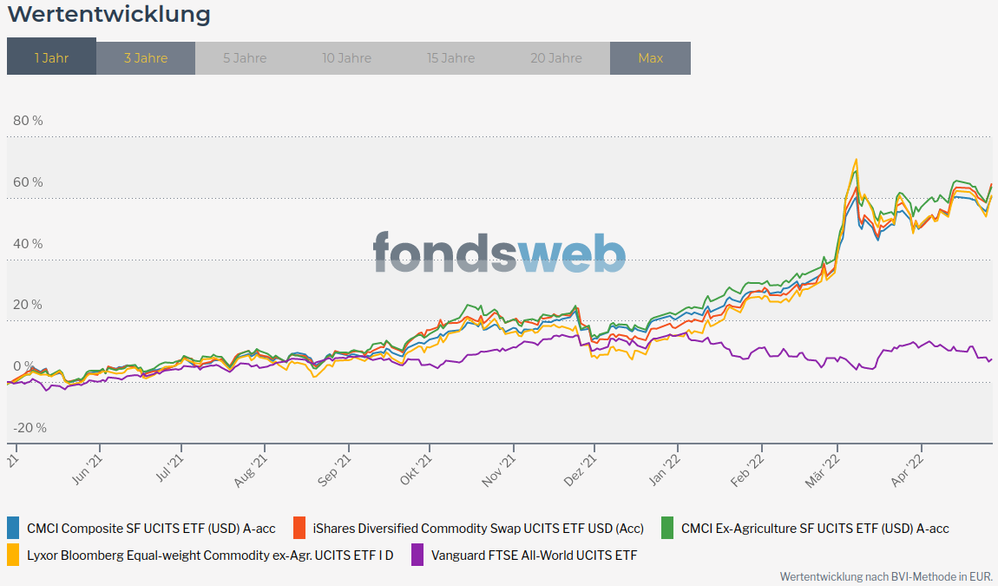Image resolution: width=998 pixels, height=586 pixels.
Task: Click the fondsweb watermark logo
Action: coord(499,252)
